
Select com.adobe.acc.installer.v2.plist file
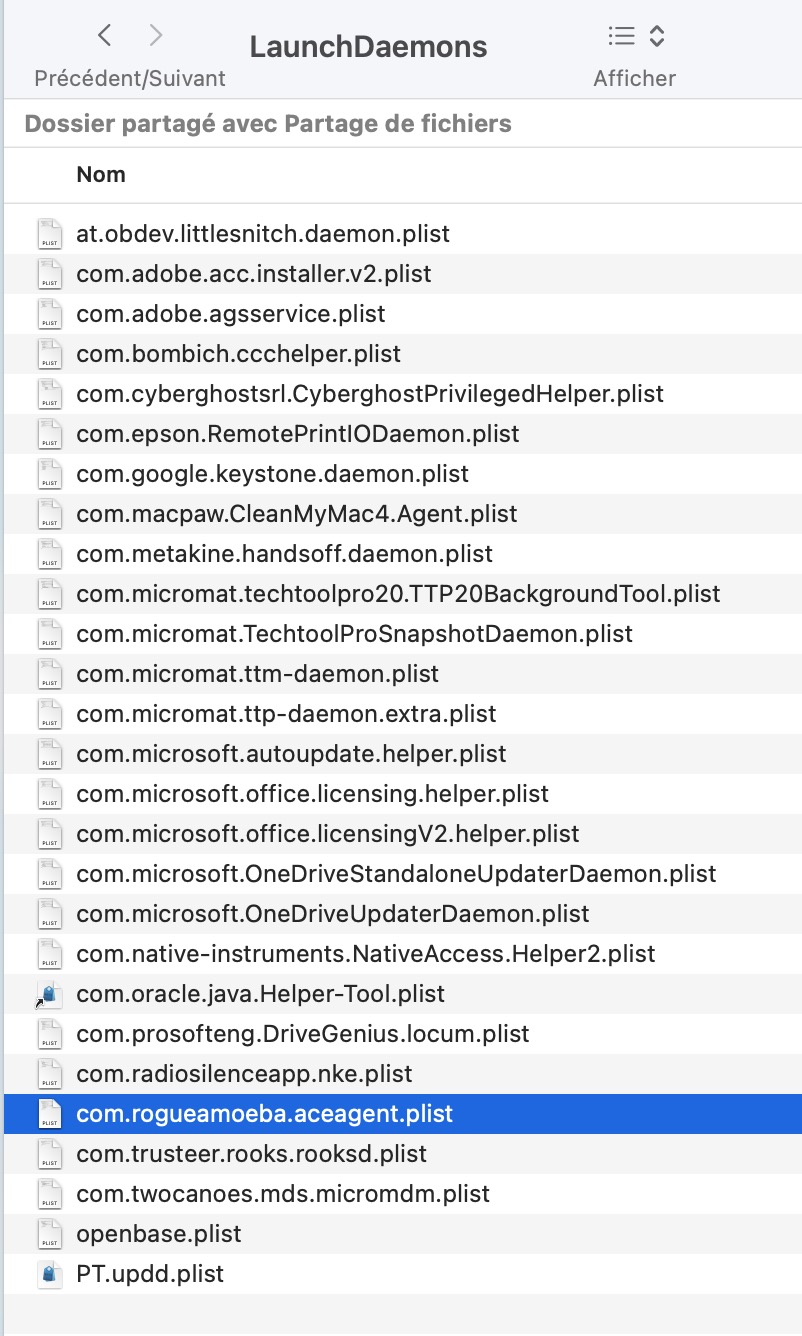tap(254, 274)
